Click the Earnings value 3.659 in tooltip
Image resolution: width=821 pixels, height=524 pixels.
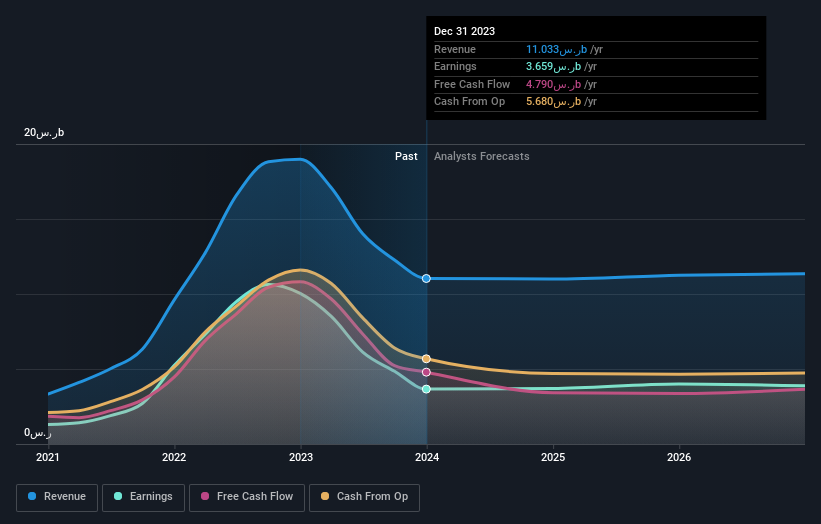tap(553, 66)
